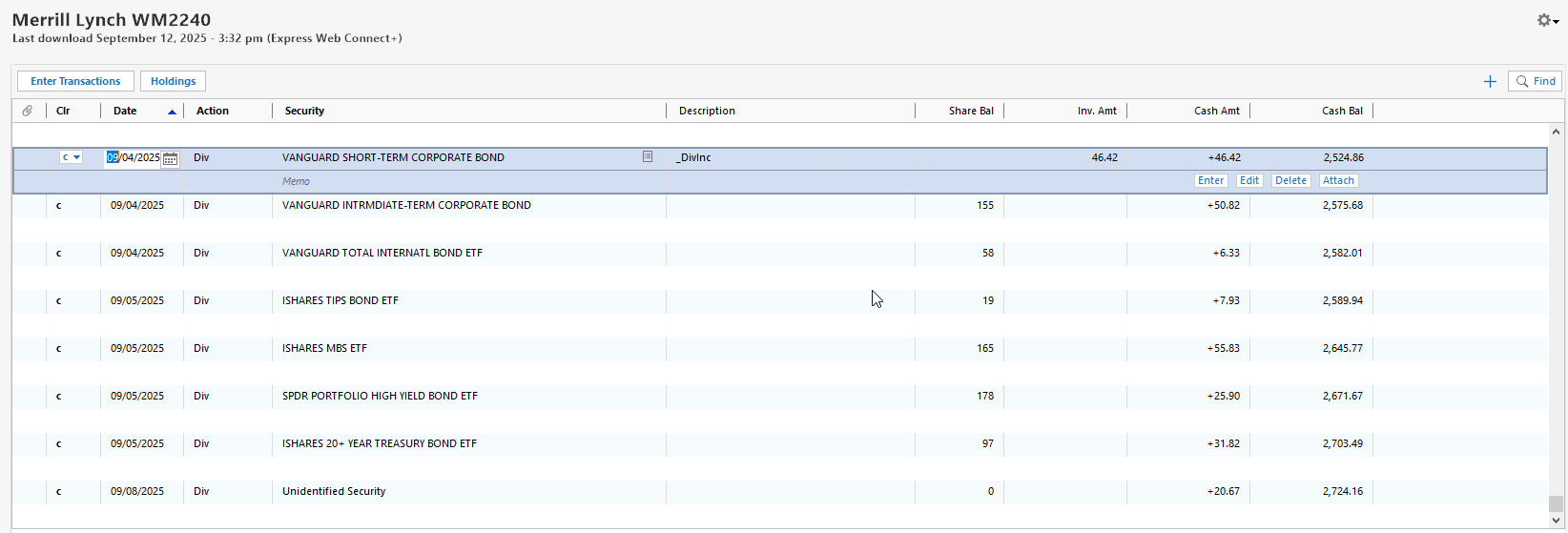Click the Attach button
This screenshot has height=533, width=1568.
(1338, 180)
